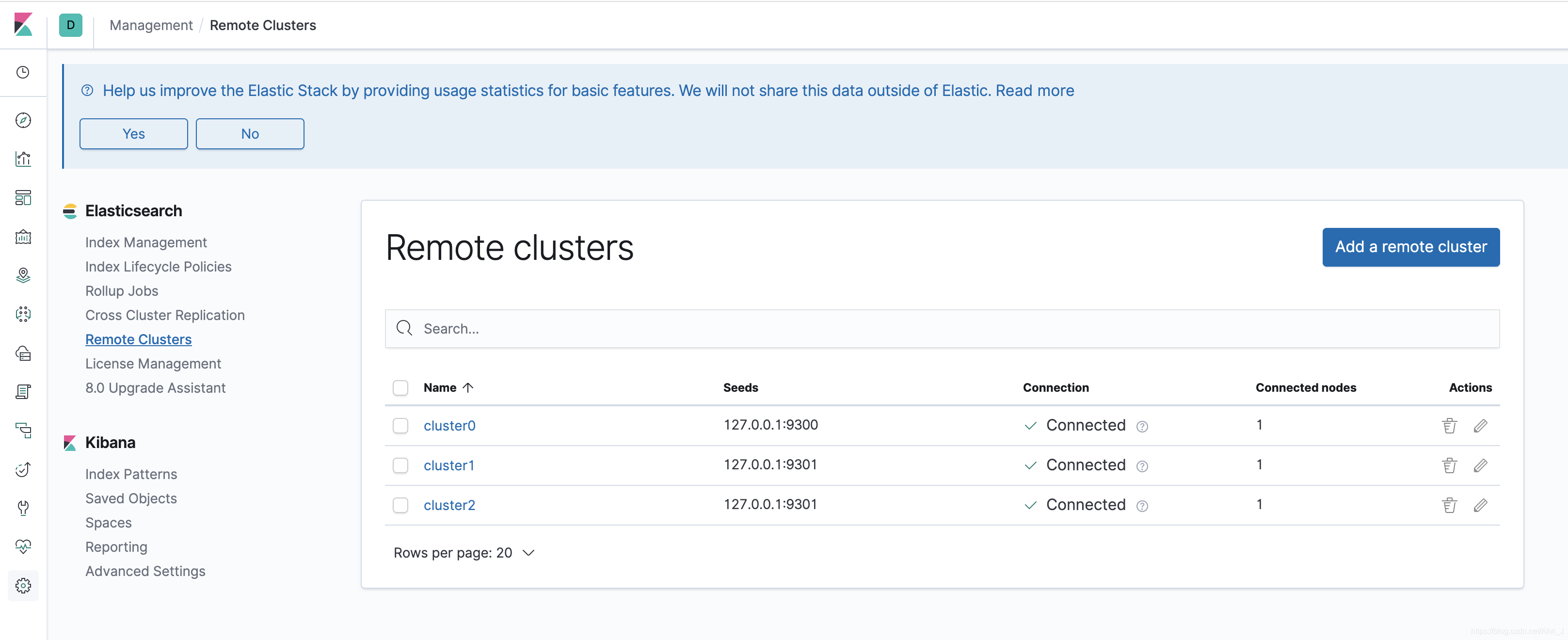Click No in the usage statistics banner
Viewport: 1568px width, 640px height.
[x=250, y=134]
